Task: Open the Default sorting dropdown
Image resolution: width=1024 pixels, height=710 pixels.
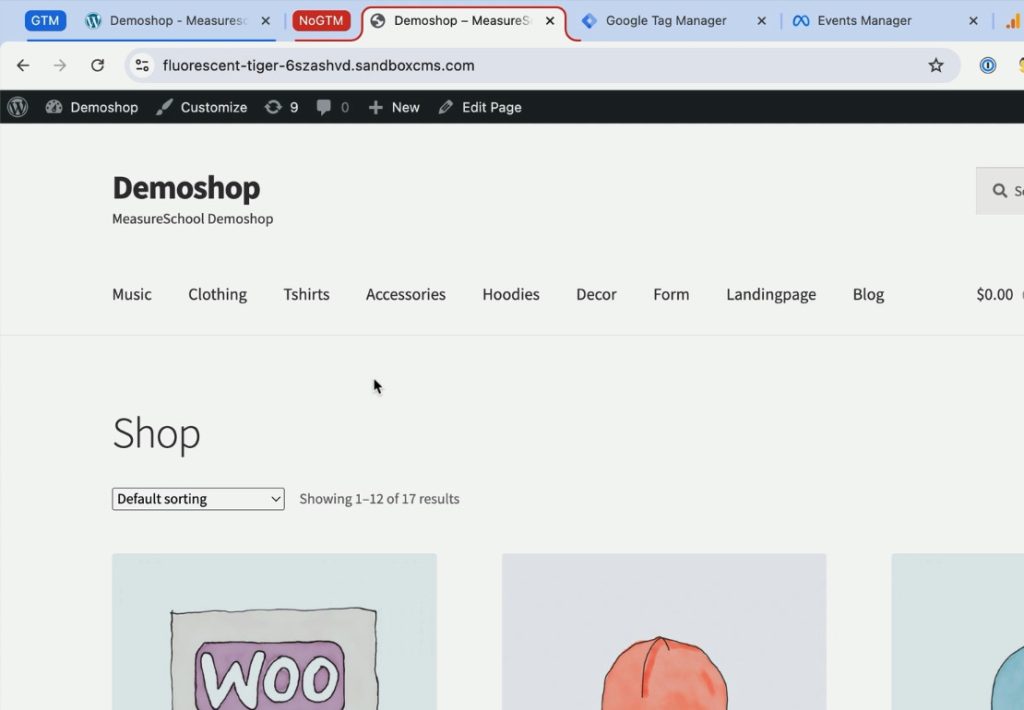Action: pyautogui.click(x=198, y=499)
